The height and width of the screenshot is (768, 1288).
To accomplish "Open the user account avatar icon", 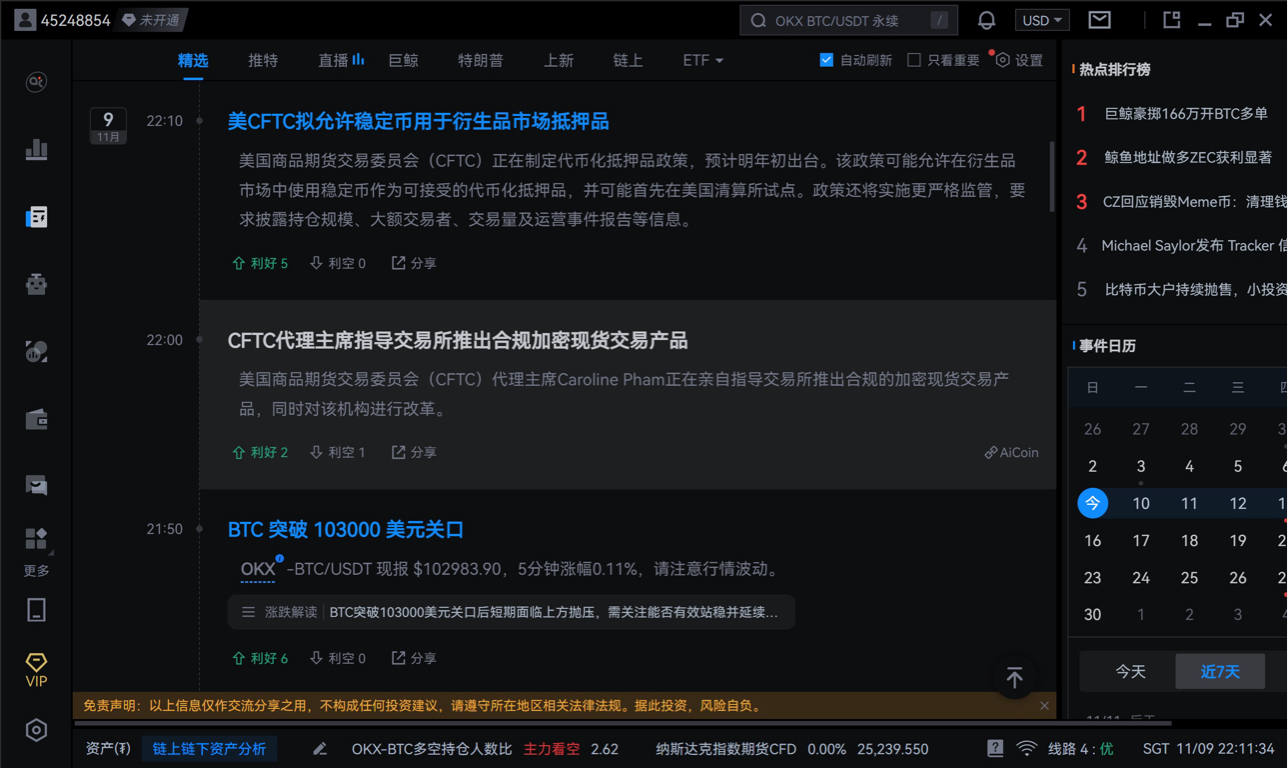I will (x=25, y=19).
